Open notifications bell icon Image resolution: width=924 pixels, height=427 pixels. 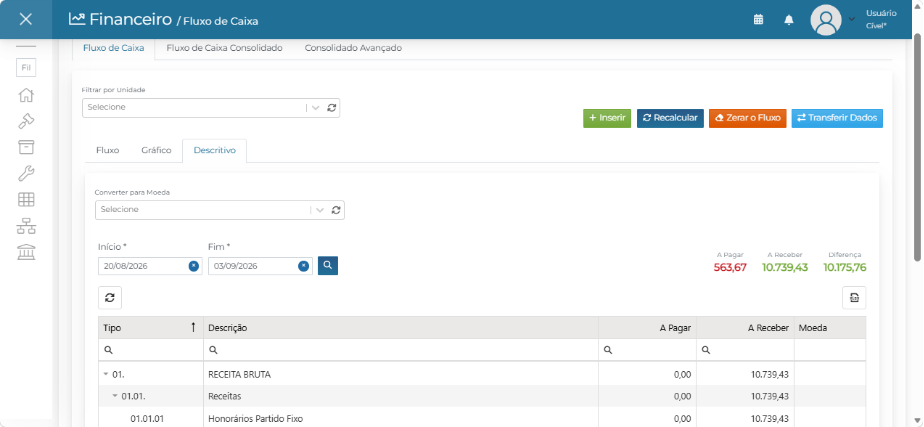(789, 20)
